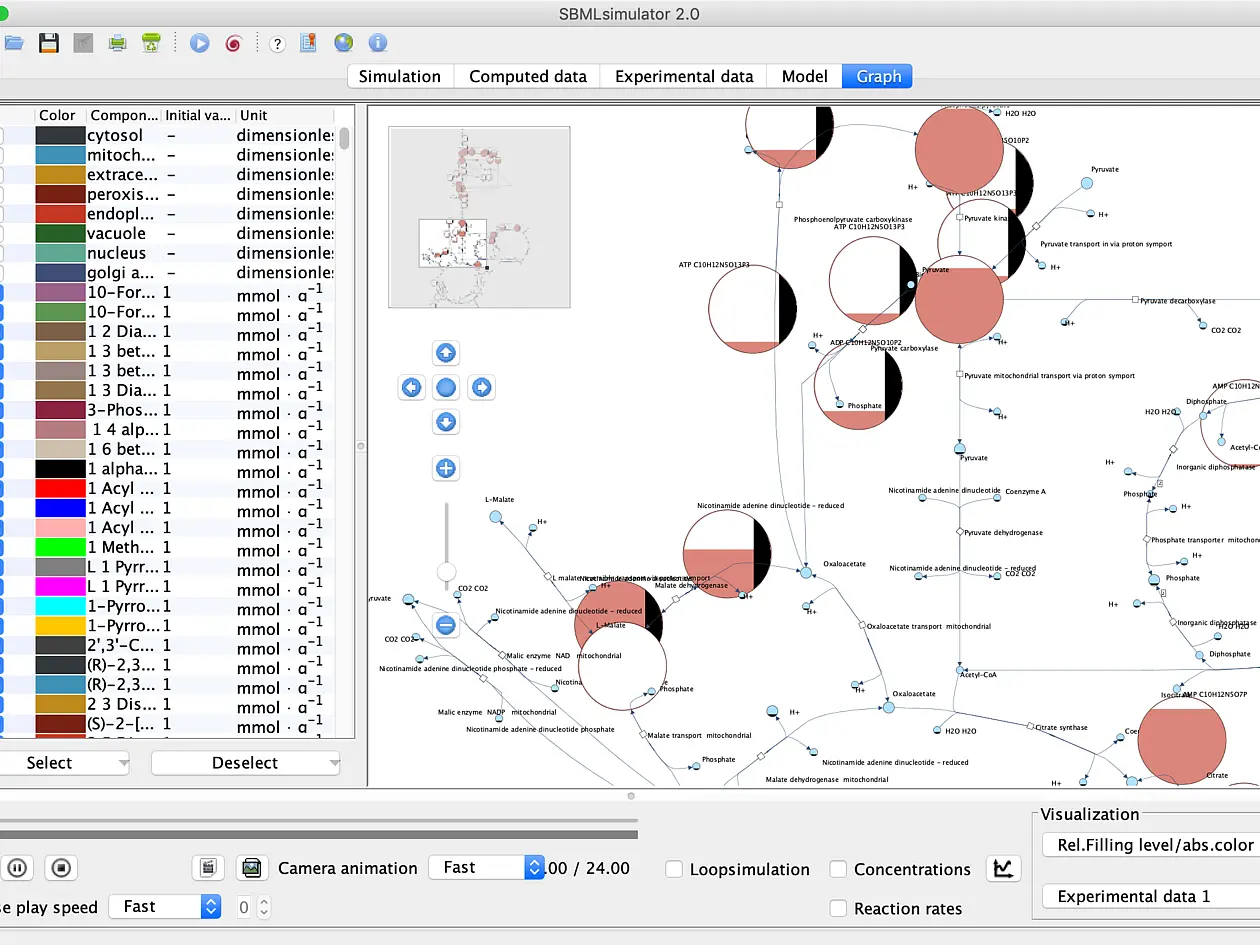The height and width of the screenshot is (945, 1260).
Task: Click the greyed-out feather icon in toolbar
Action: pos(83,43)
